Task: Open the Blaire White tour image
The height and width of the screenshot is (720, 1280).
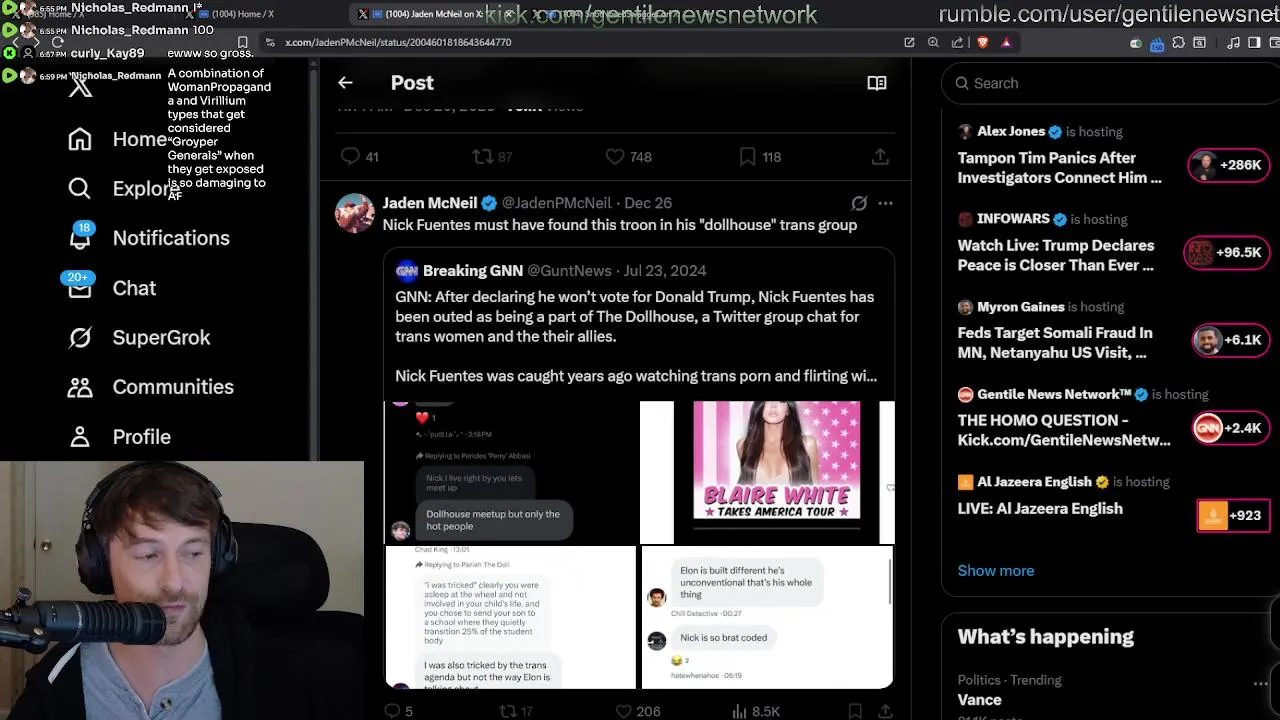Action: (767, 472)
